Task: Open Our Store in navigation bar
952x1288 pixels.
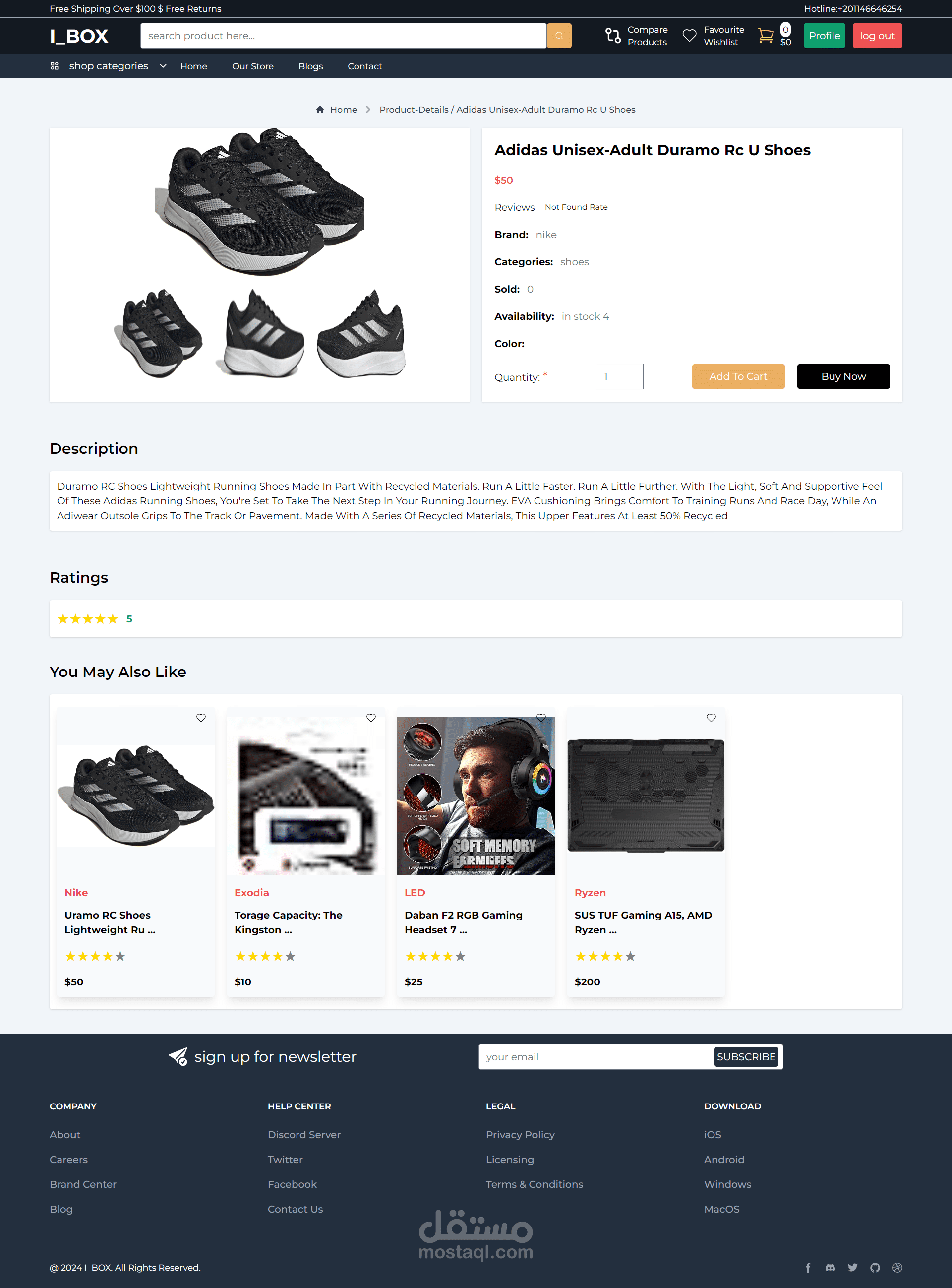Action: pyautogui.click(x=252, y=66)
